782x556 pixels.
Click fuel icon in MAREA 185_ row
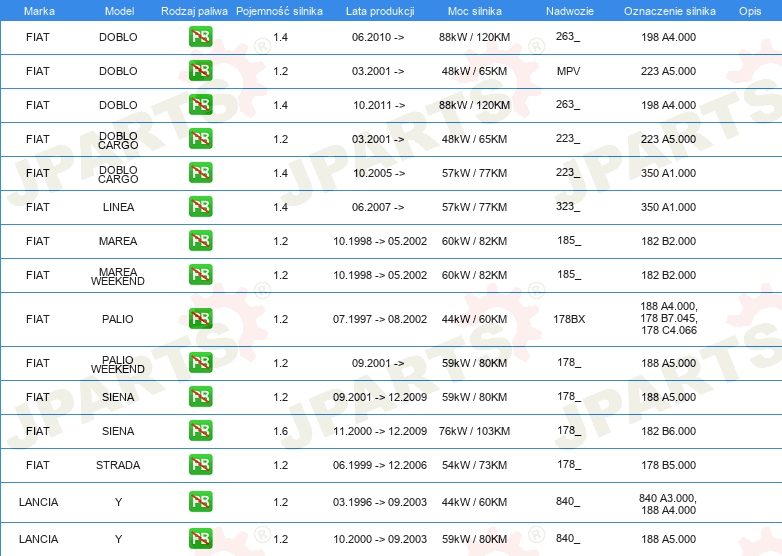tap(200, 240)
